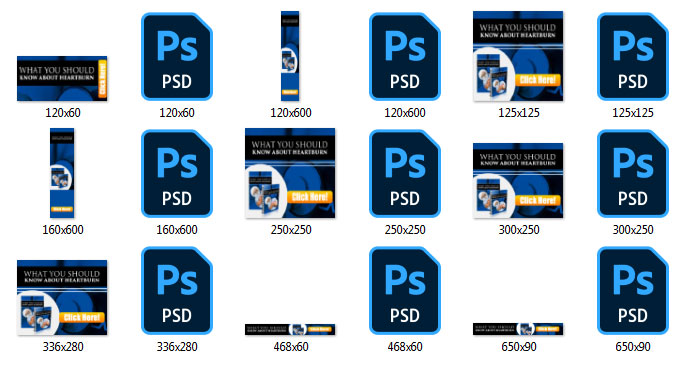The width and height of the screenshot is (688, 377).
Task: Click the 650x90 strip banner image thumbnail
Action: click(x=518, y=329)
